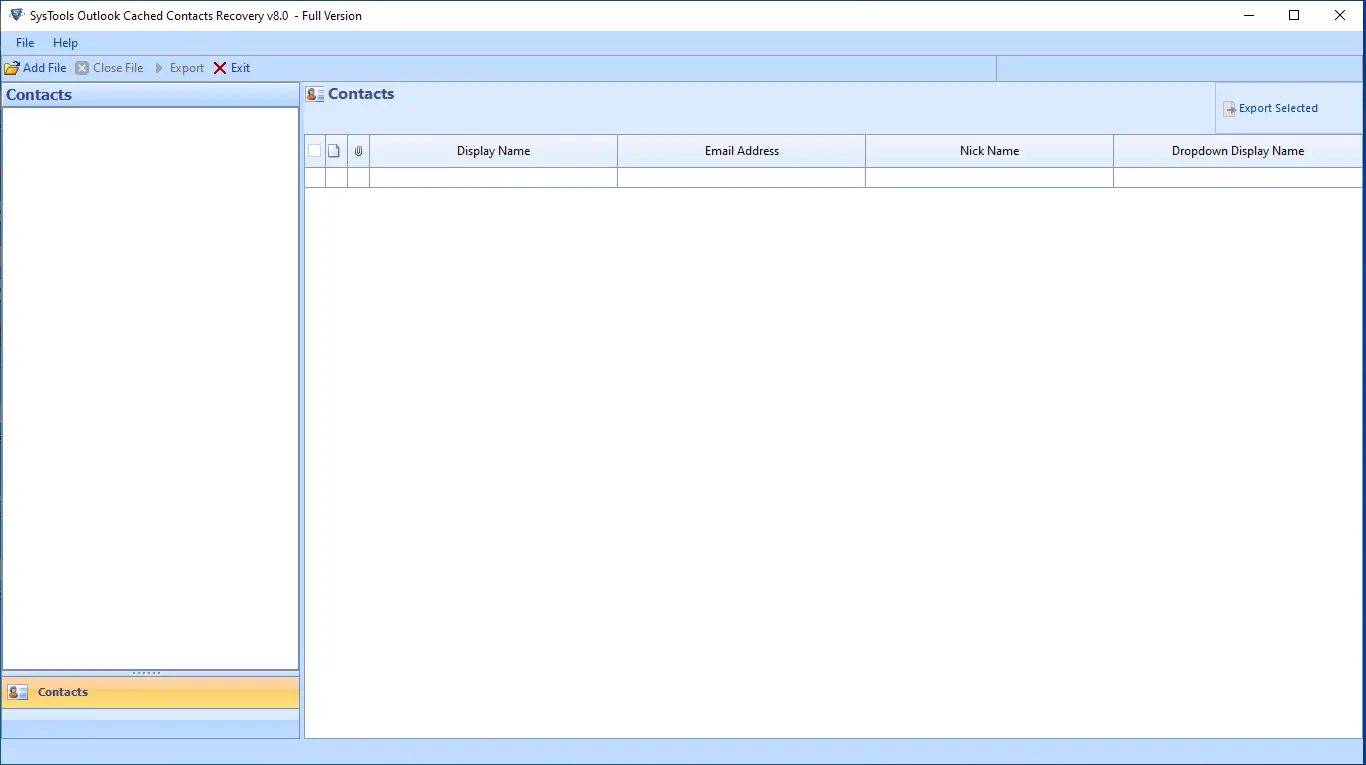
Task: Click the red Exit X icon
Action: point(220,68)
